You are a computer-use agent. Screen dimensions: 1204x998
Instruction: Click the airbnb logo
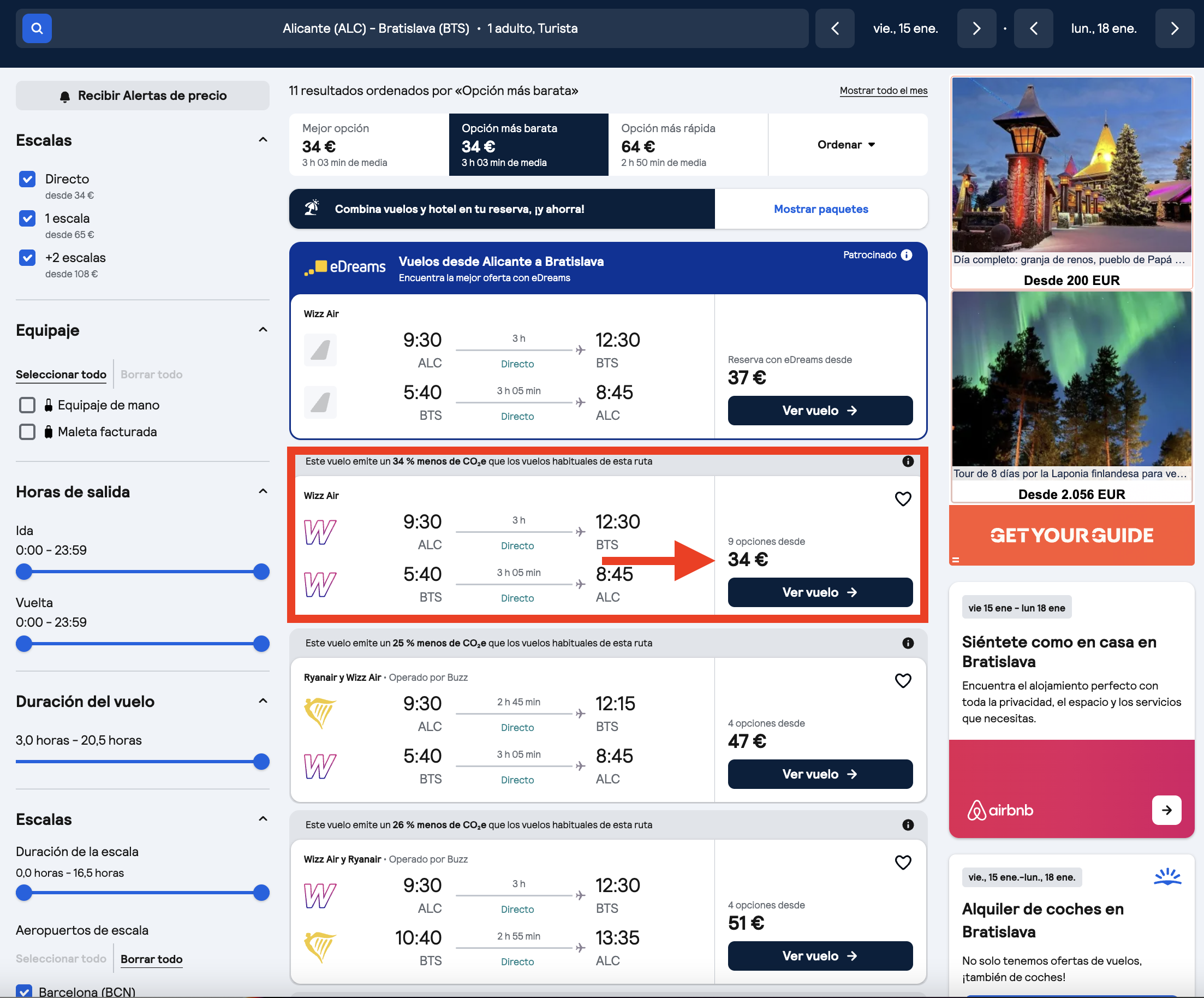[x=1000, y=810]
